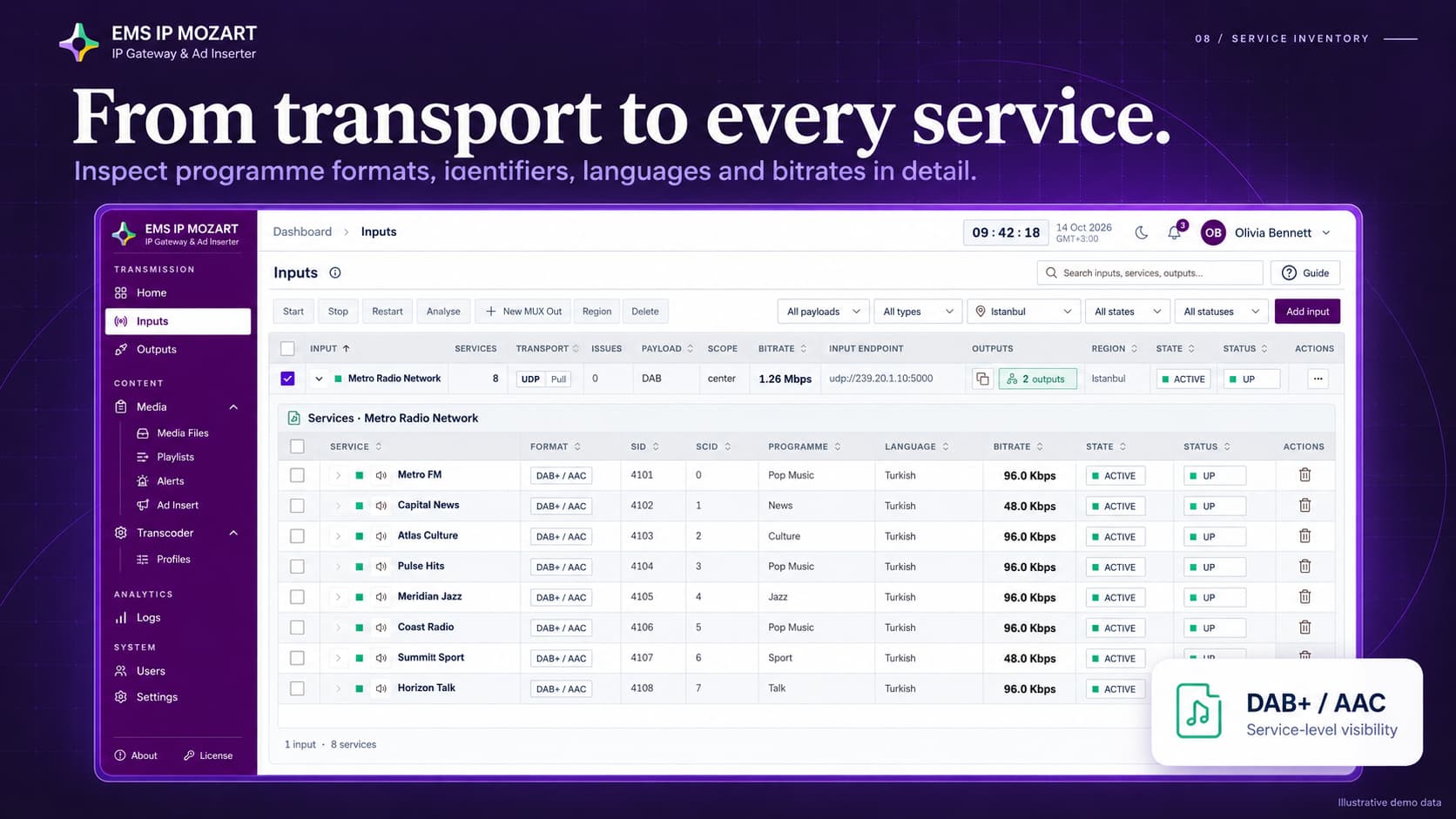
Task: Toggle dark mode moon icon
Action: (1141, 232)
